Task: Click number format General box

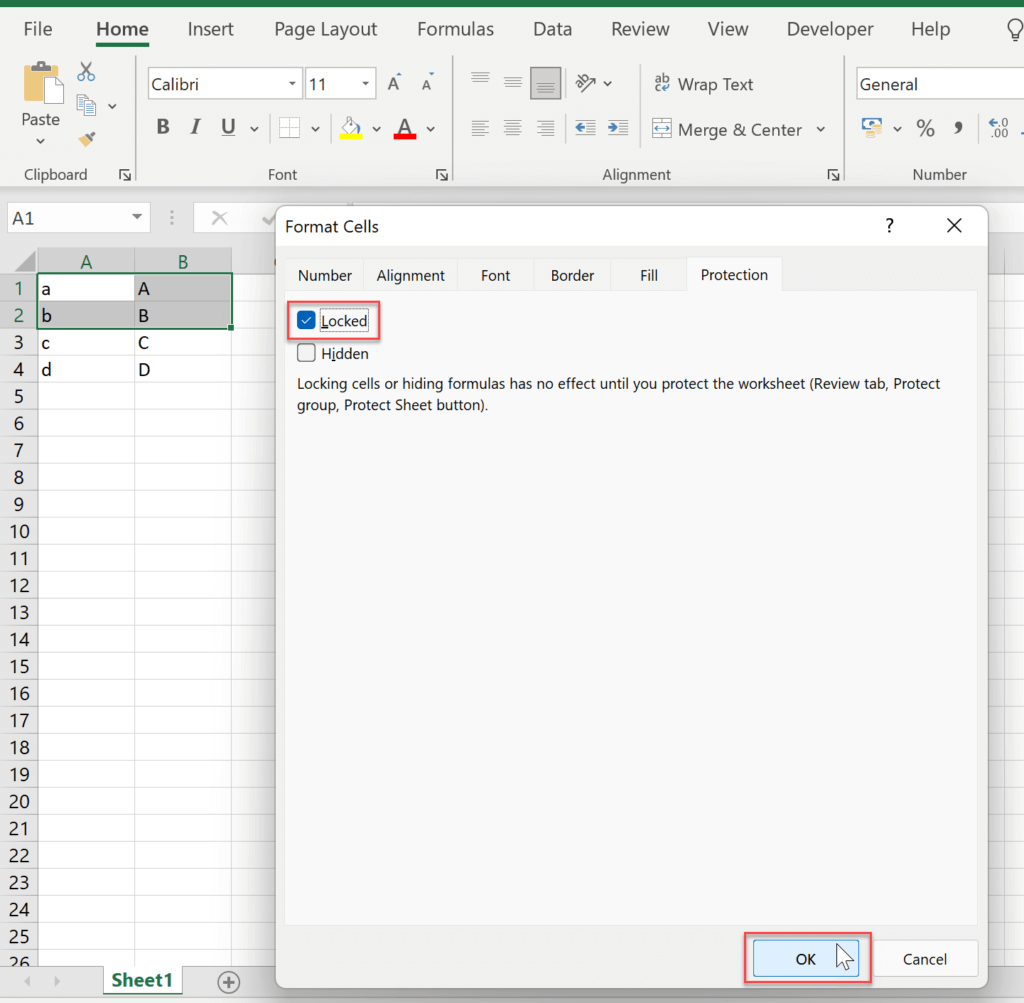Action: click(x=940, y=84)
